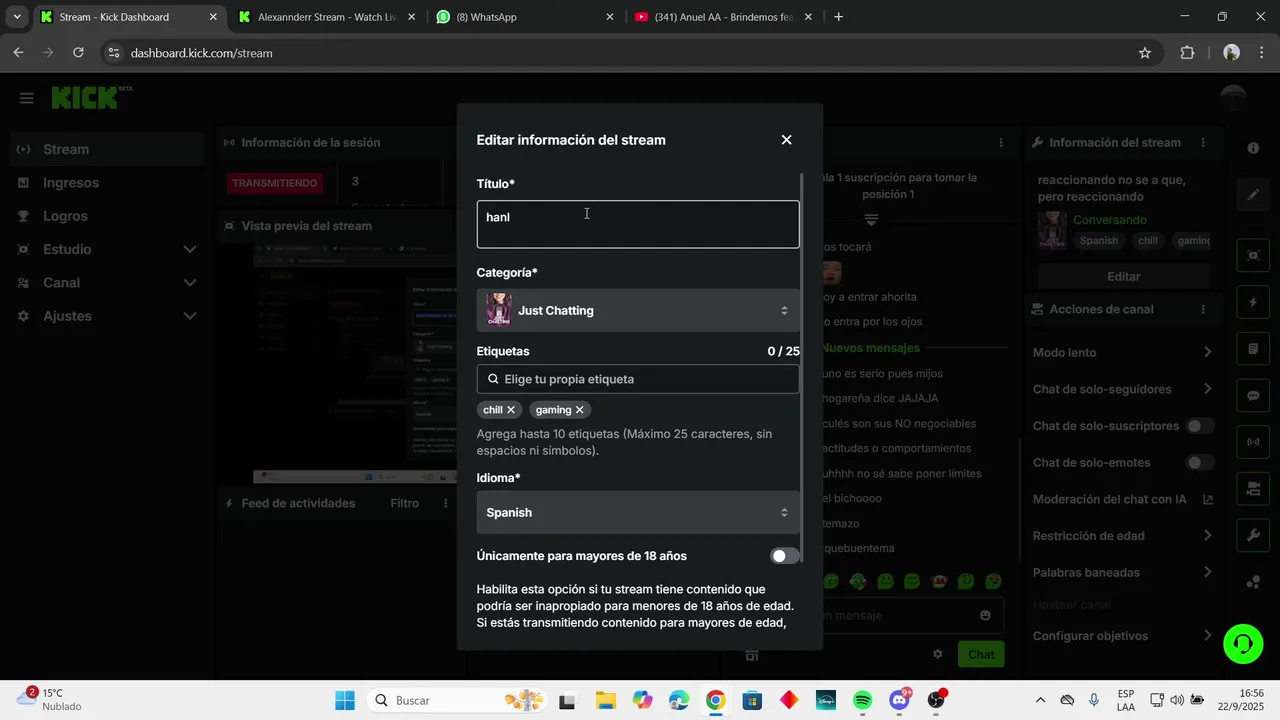Click the wrench icon in right toolbar
This screenshot has height=720, width=1280.
tap(1253, 535)
